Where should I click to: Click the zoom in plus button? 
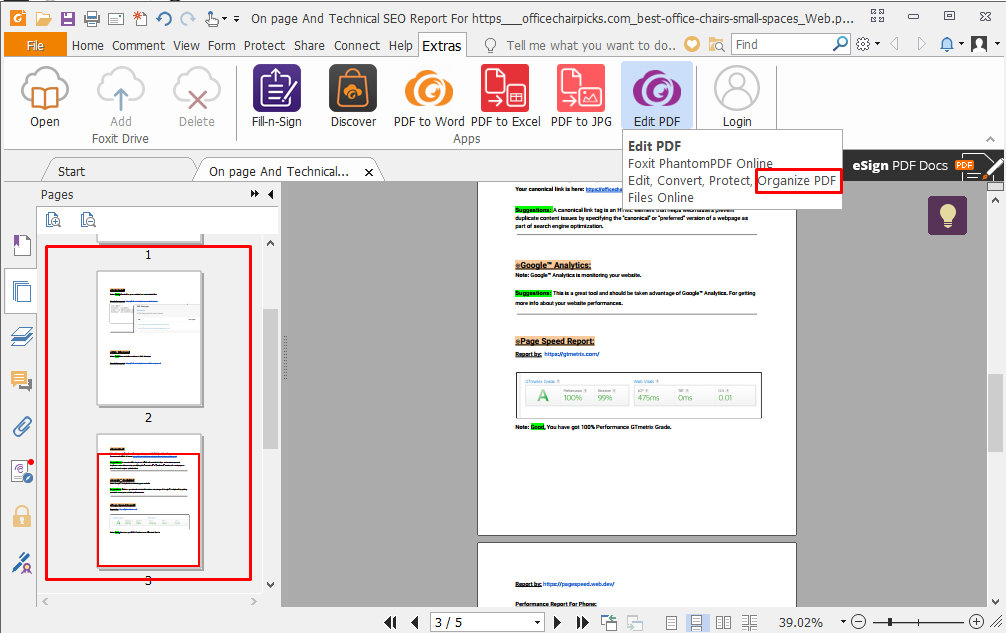976,621
